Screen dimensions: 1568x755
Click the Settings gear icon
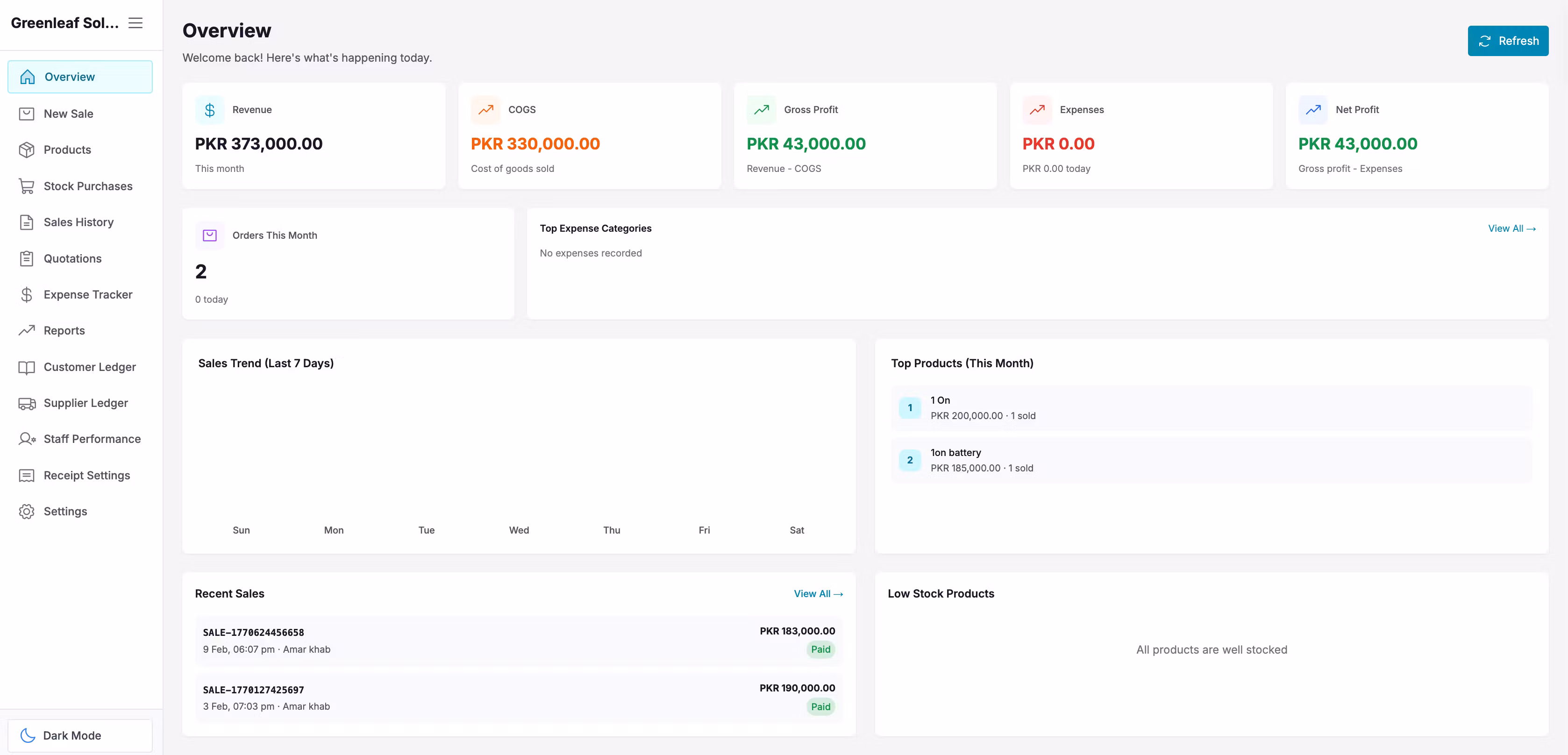[26, 512]
